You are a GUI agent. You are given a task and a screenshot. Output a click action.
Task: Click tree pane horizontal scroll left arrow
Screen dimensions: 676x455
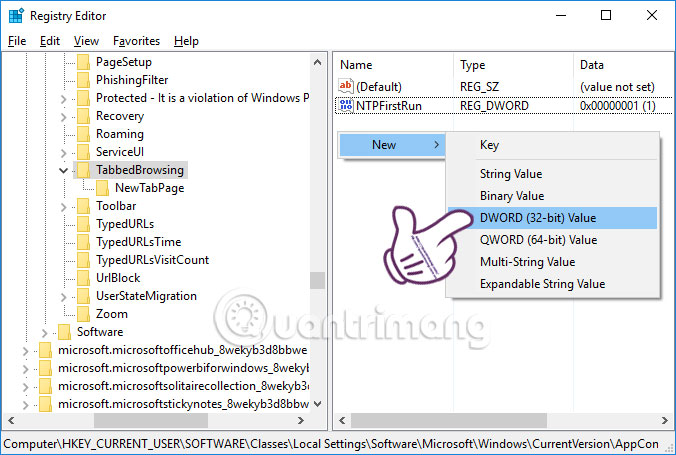(x=11, y=420)
